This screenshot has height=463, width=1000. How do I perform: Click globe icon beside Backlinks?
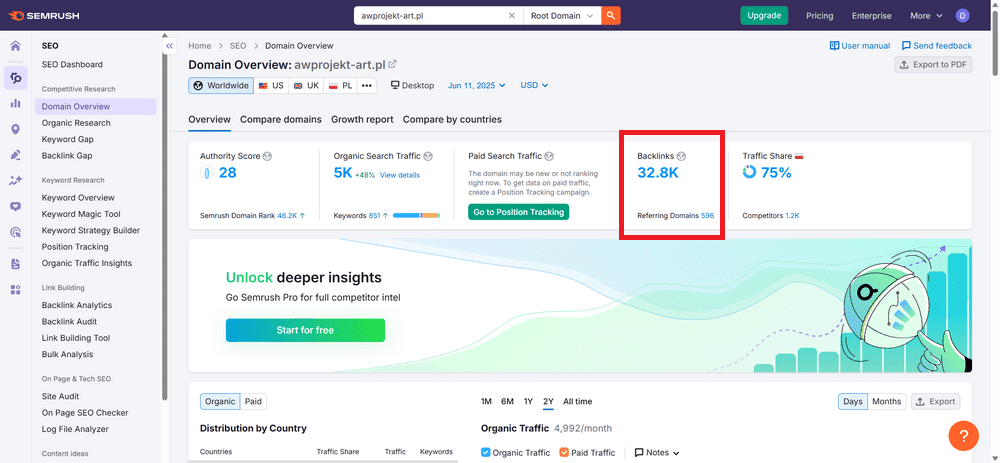(681, 156)
